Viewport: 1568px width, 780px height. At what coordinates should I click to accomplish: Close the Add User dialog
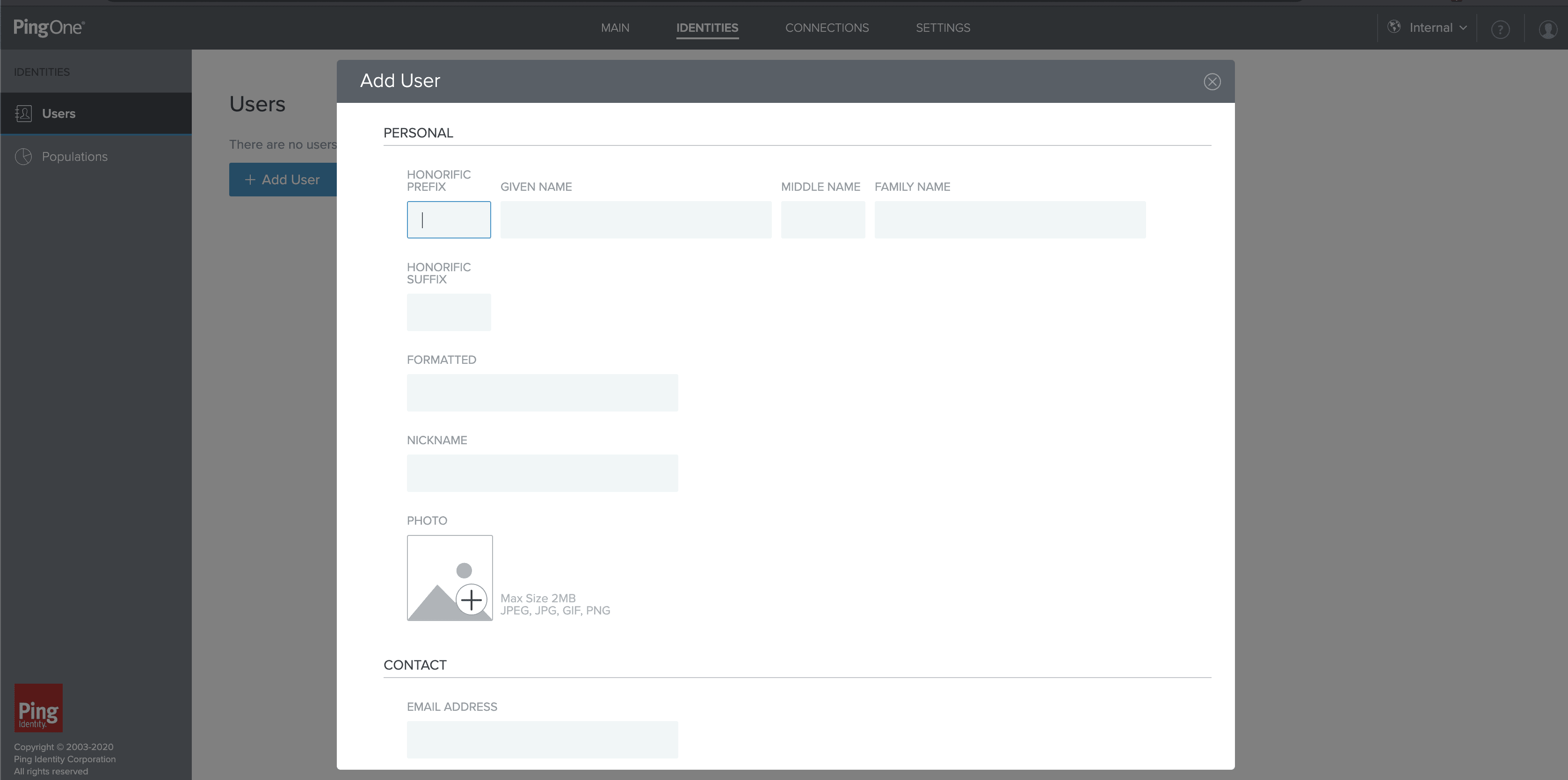1212,82
